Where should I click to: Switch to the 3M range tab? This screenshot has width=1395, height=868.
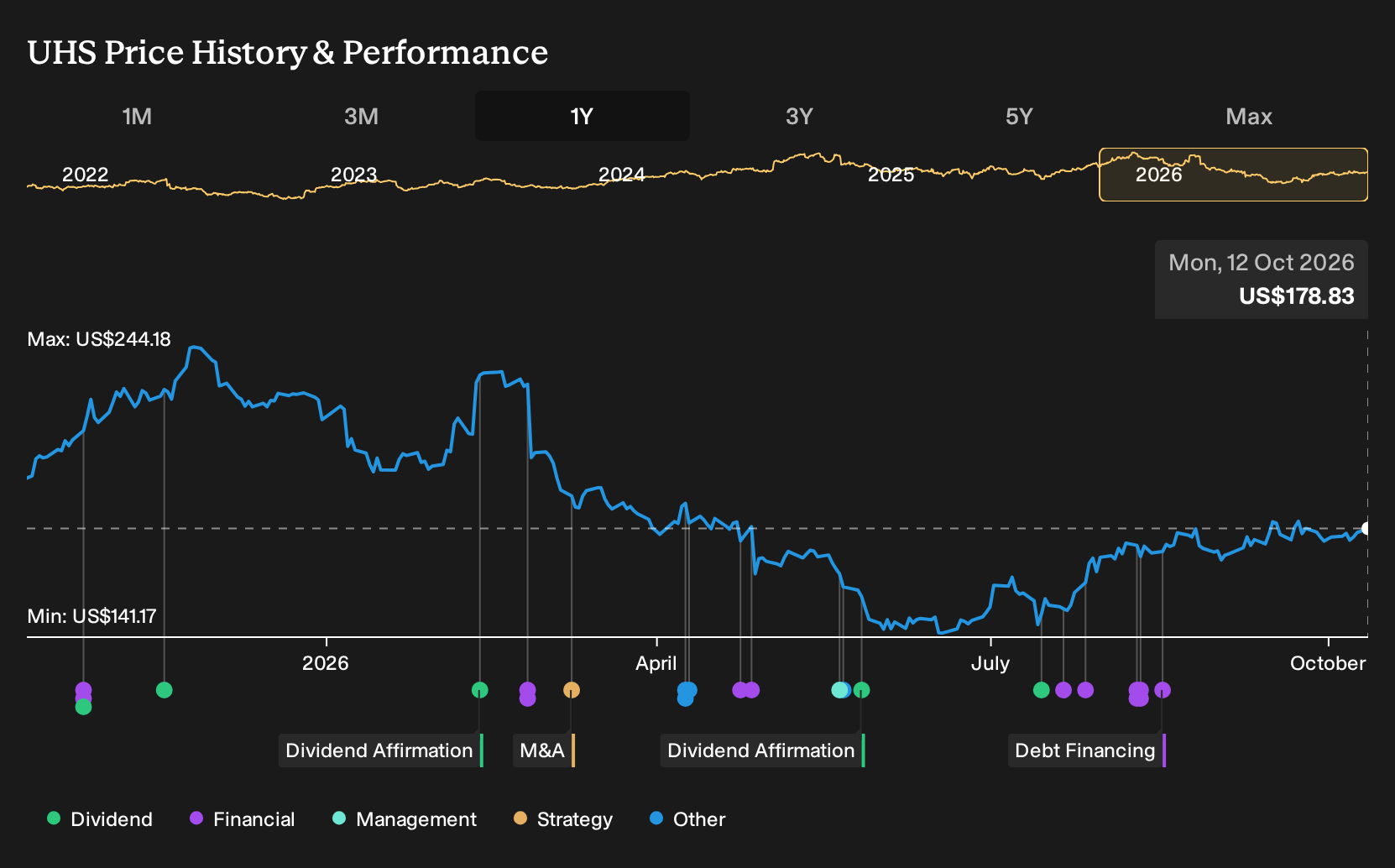click(x=361, y=116)
